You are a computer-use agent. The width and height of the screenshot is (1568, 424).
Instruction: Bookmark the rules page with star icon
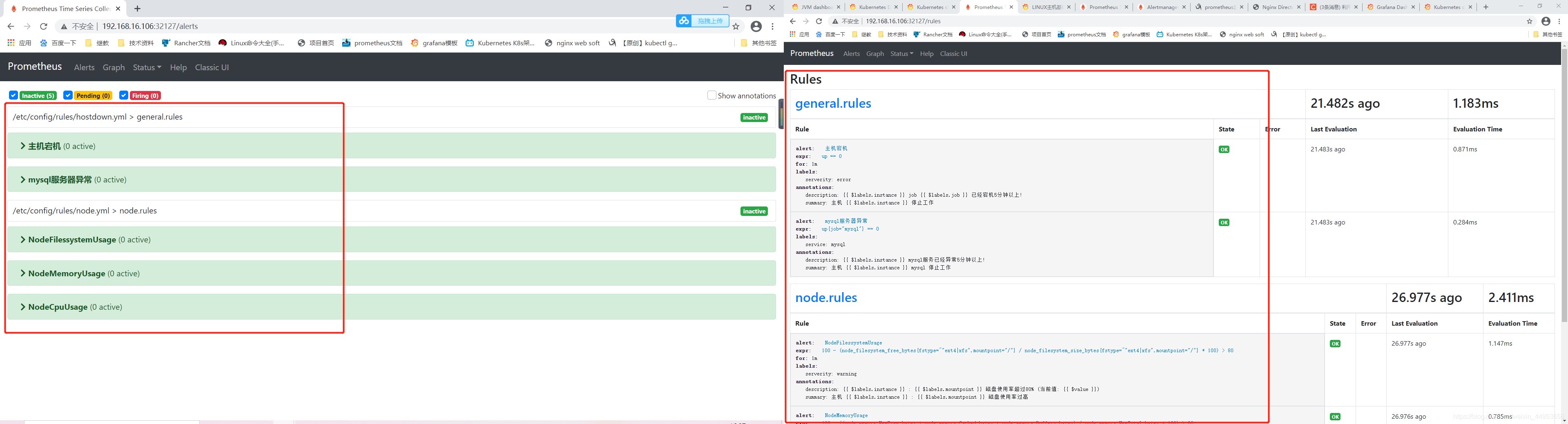pyautogui.click(x=1530, y=21)
